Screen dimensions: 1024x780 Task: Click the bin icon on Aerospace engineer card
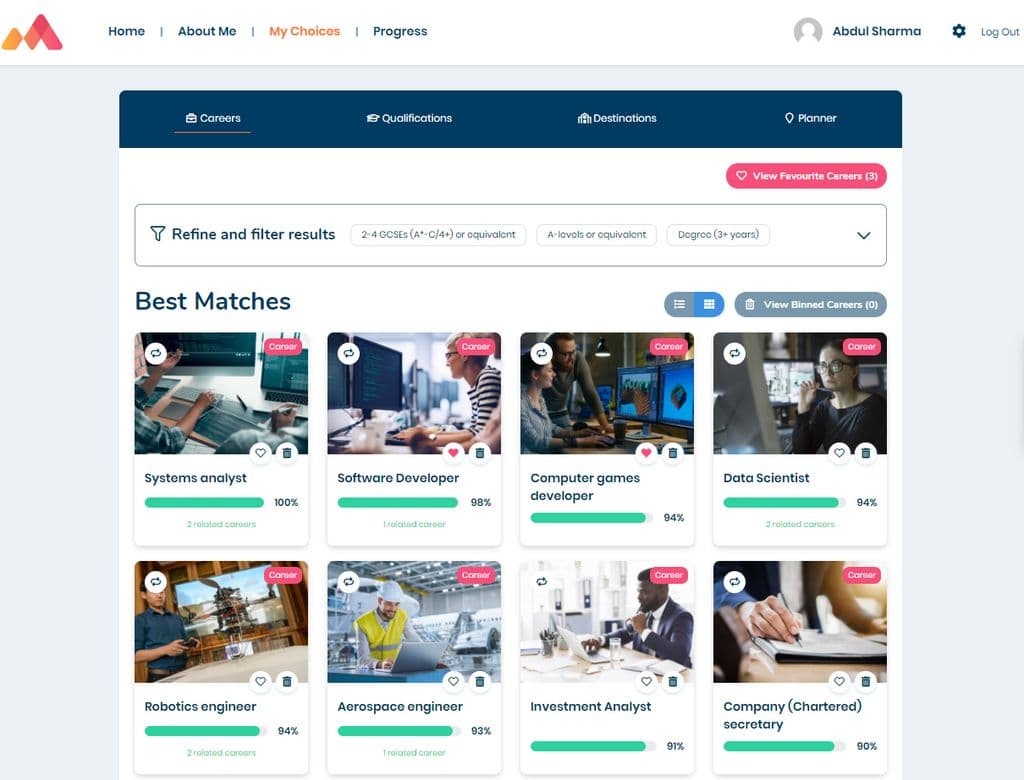[479, 681]
